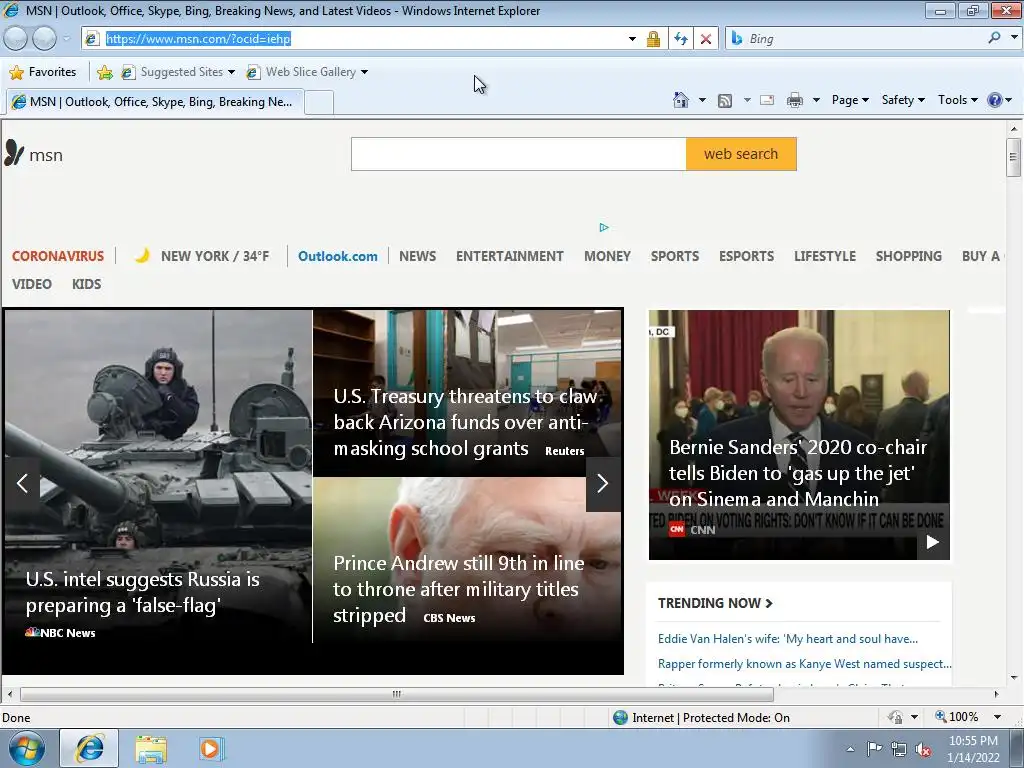Open the Favorites center
The height and width of the screenshot is (768, 1024).
pos(43,72)
